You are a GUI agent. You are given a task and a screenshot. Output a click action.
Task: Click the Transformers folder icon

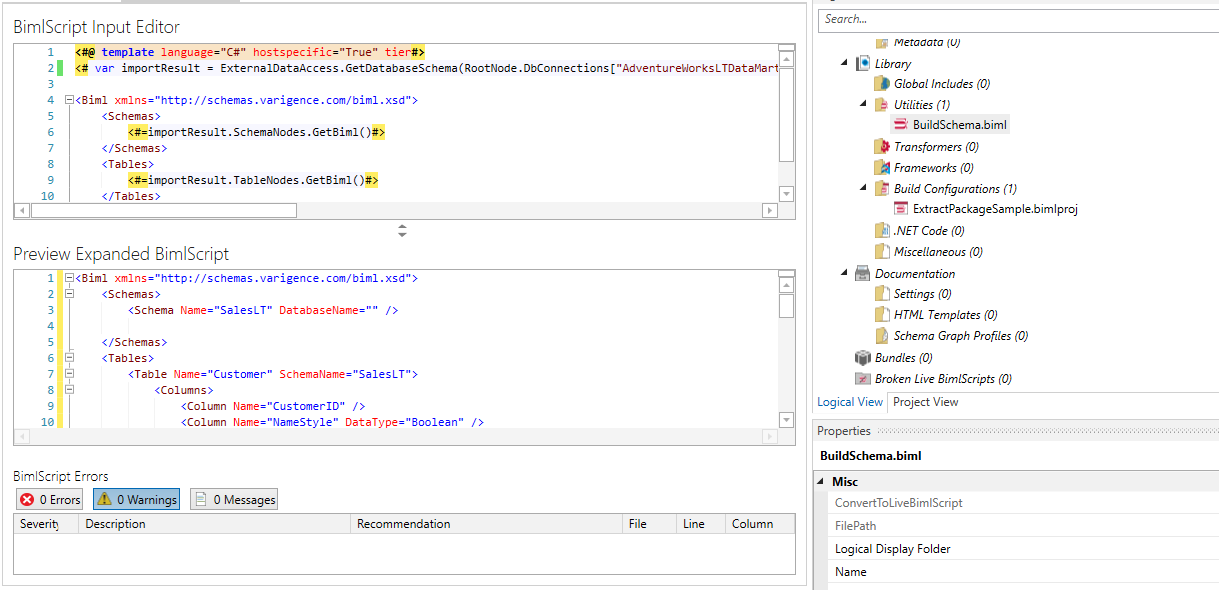[x=882, y=147]
